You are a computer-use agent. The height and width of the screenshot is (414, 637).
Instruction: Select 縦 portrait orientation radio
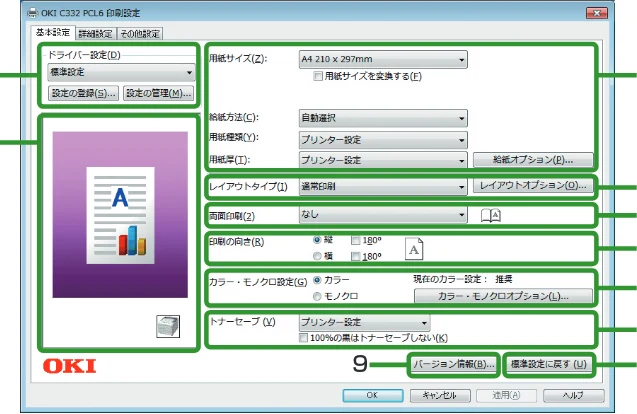tap(317, 240)
